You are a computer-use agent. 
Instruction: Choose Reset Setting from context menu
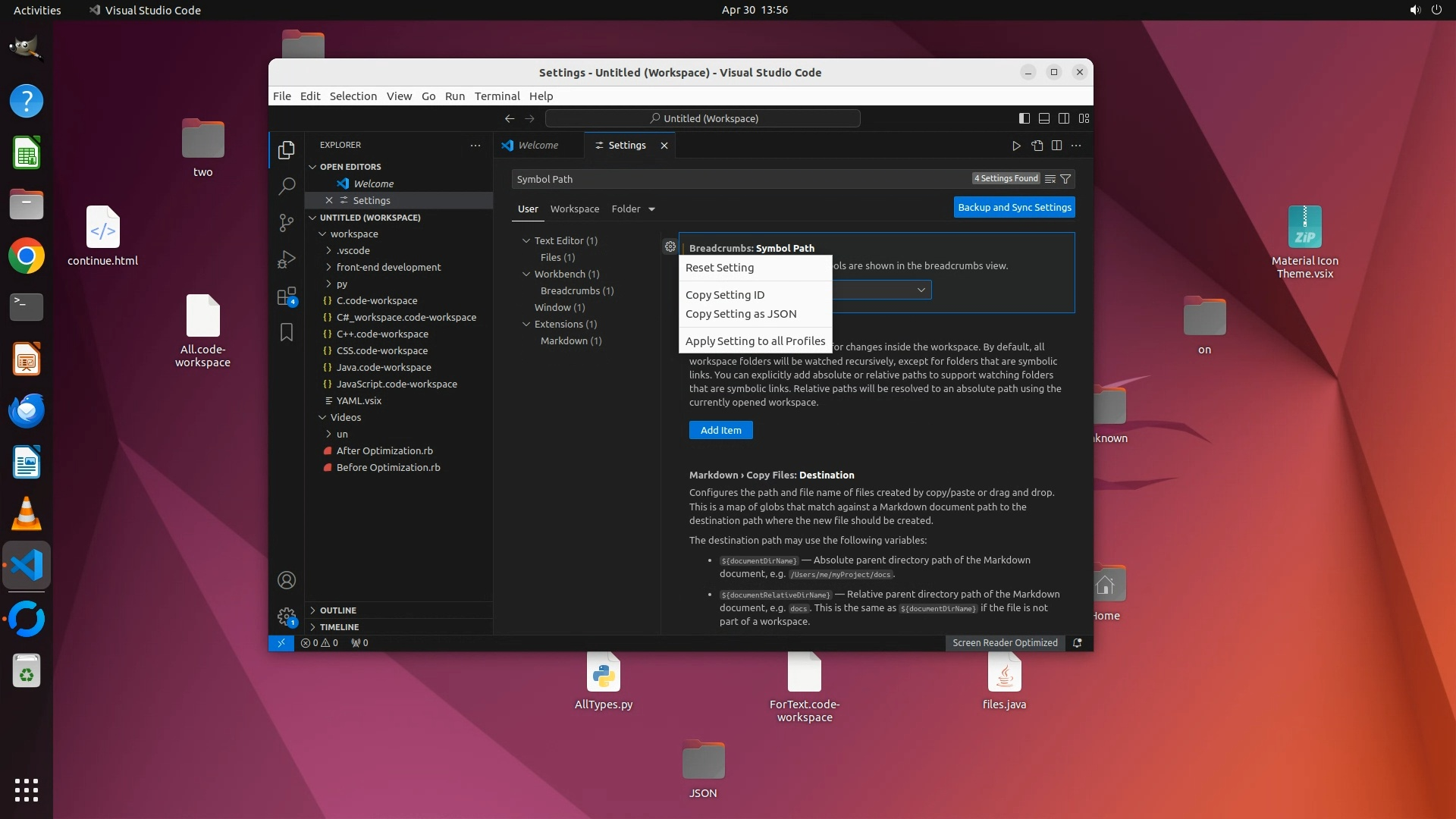pyautogui.click(x=720, y=268)
